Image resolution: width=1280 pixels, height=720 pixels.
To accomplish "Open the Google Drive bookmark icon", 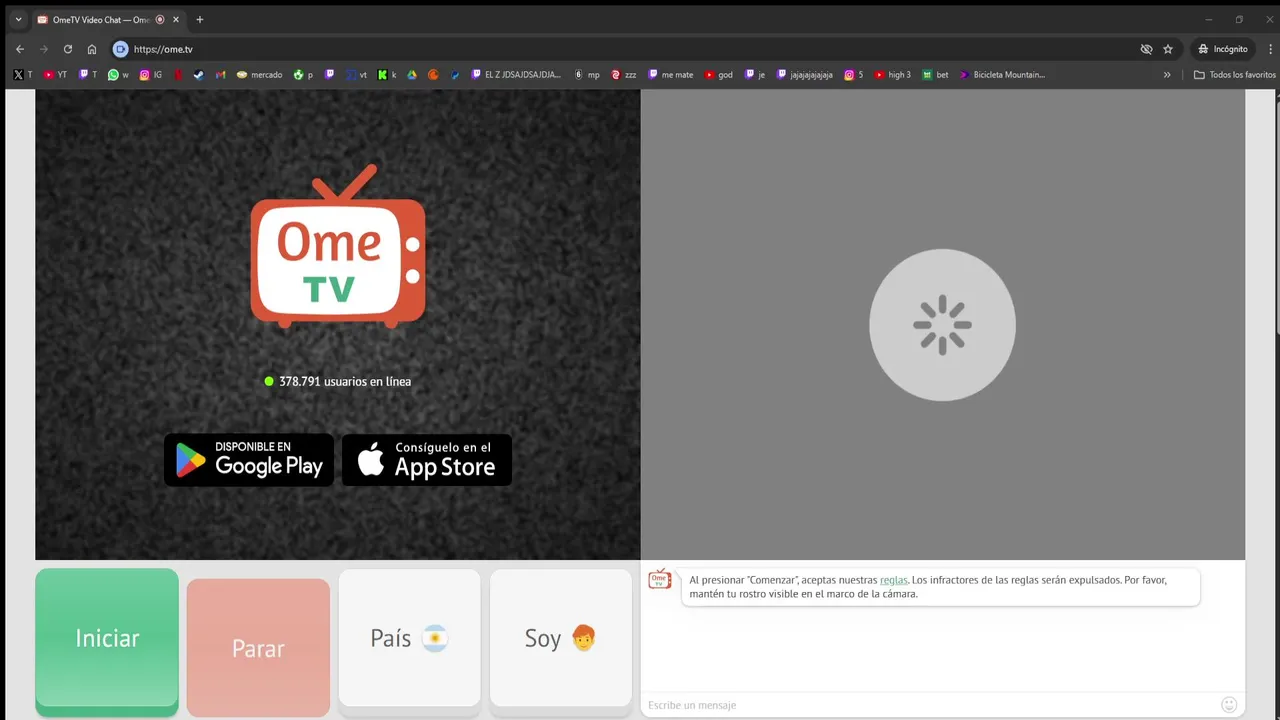I will click(411, 75).
